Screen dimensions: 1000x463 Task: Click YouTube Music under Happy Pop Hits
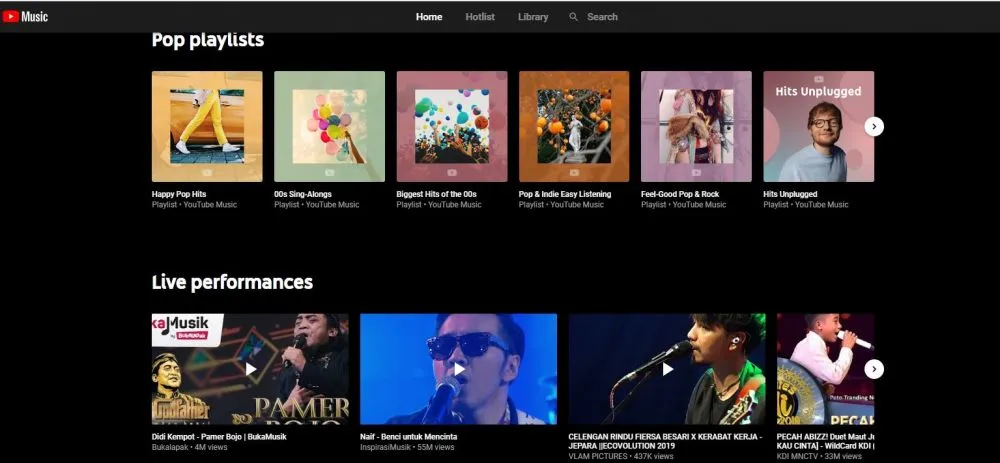[x=210, y=205]
